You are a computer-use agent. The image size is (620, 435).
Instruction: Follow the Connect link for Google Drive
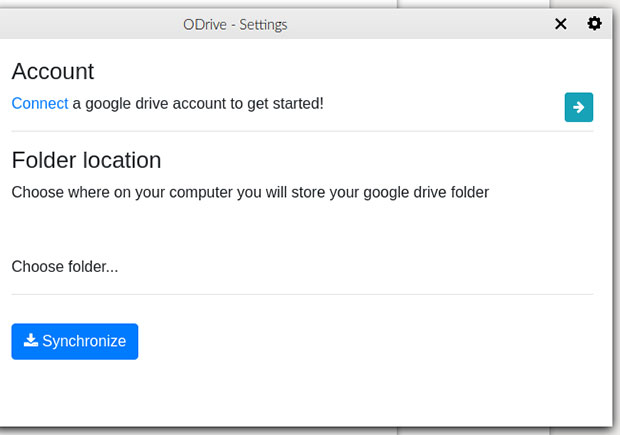pyautogui.click(x=40, y=104)
